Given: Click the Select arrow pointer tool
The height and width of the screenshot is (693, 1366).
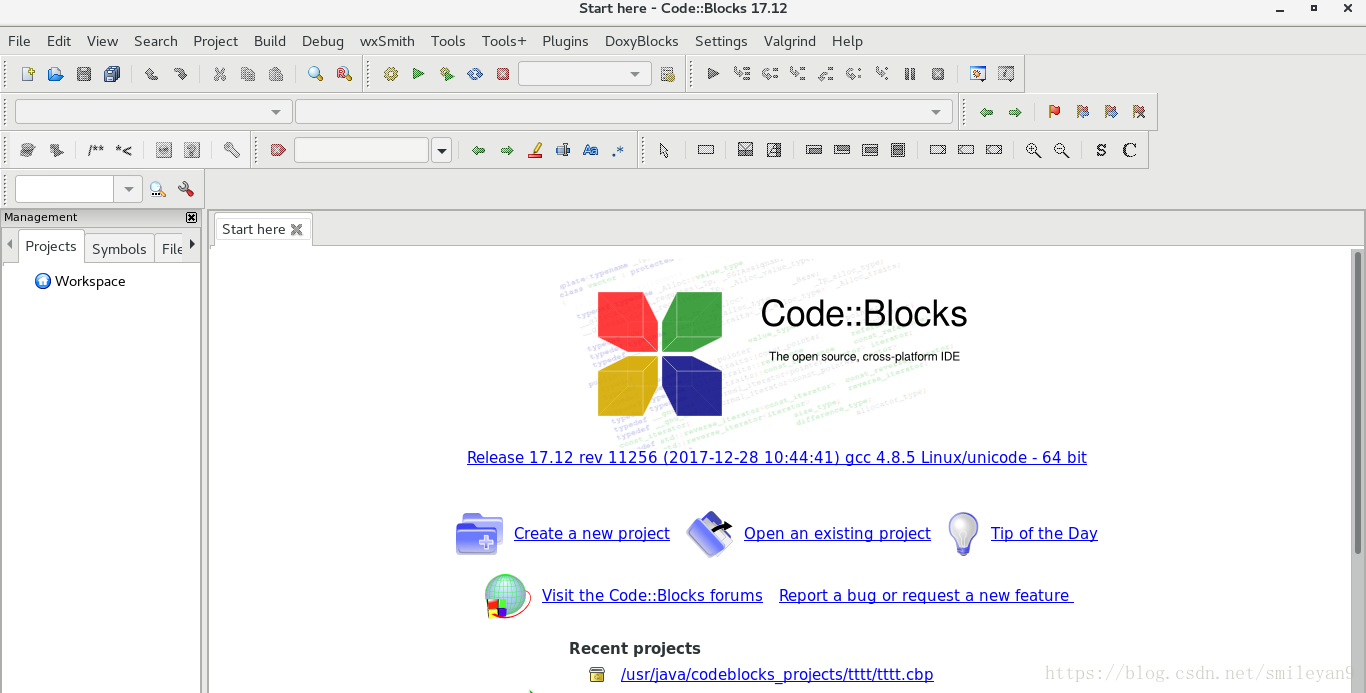Looking at the screenshot, I should tap(664, 150).
